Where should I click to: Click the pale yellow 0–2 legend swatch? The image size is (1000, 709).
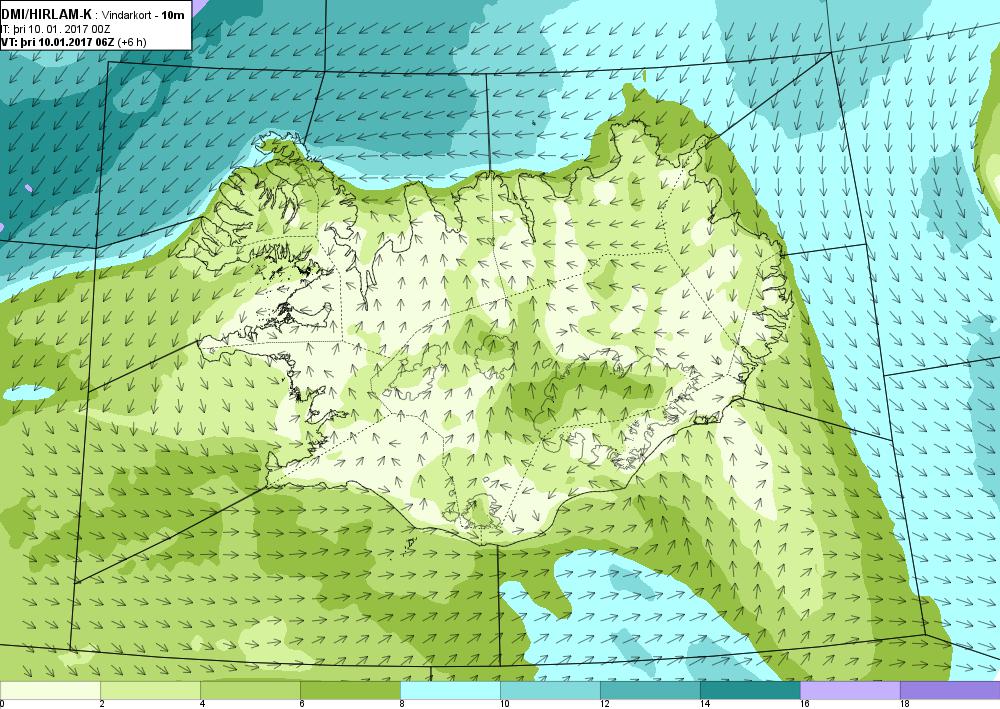[x=50, y=690]
